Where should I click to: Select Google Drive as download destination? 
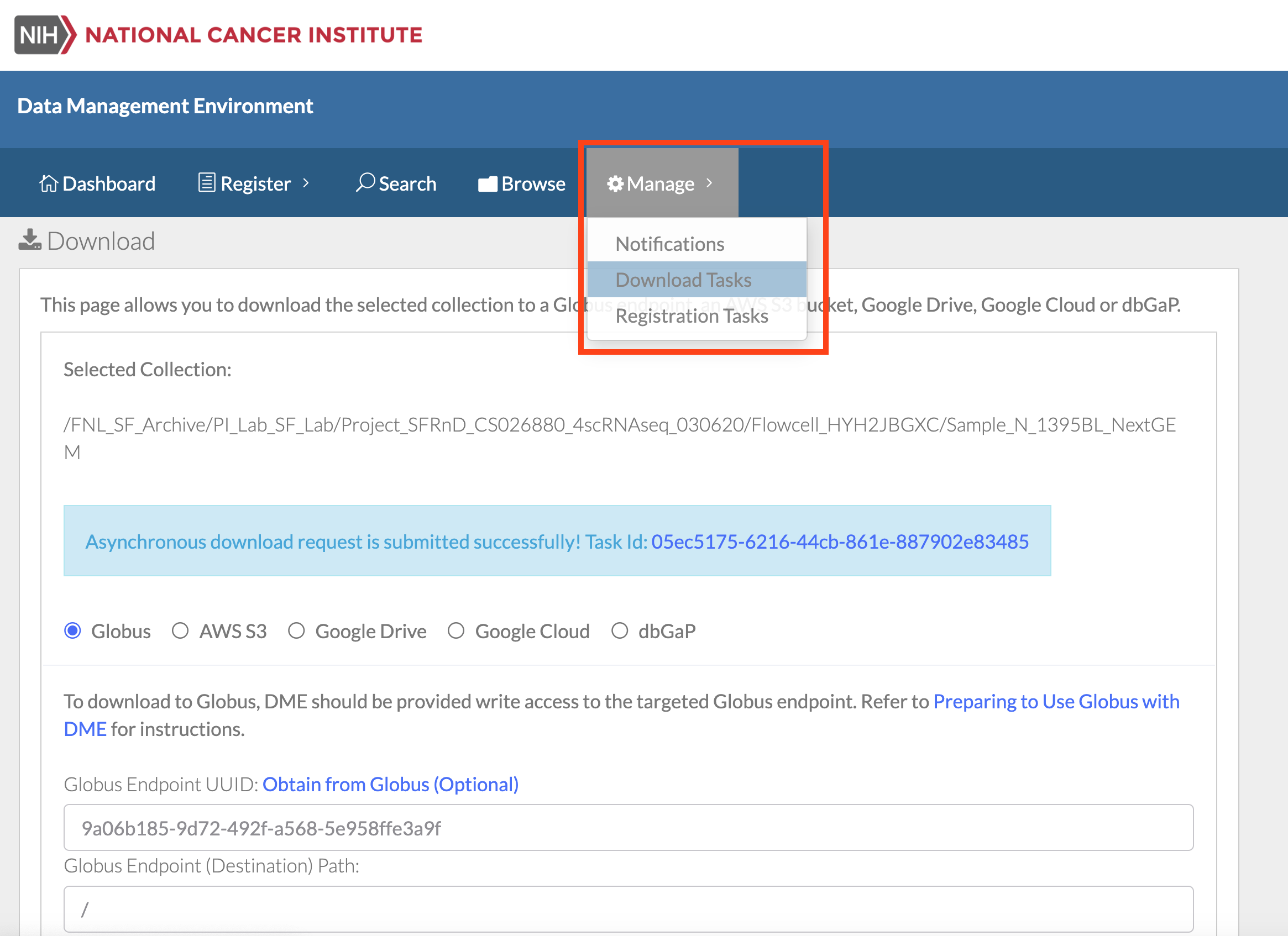[x=296, y=630]
